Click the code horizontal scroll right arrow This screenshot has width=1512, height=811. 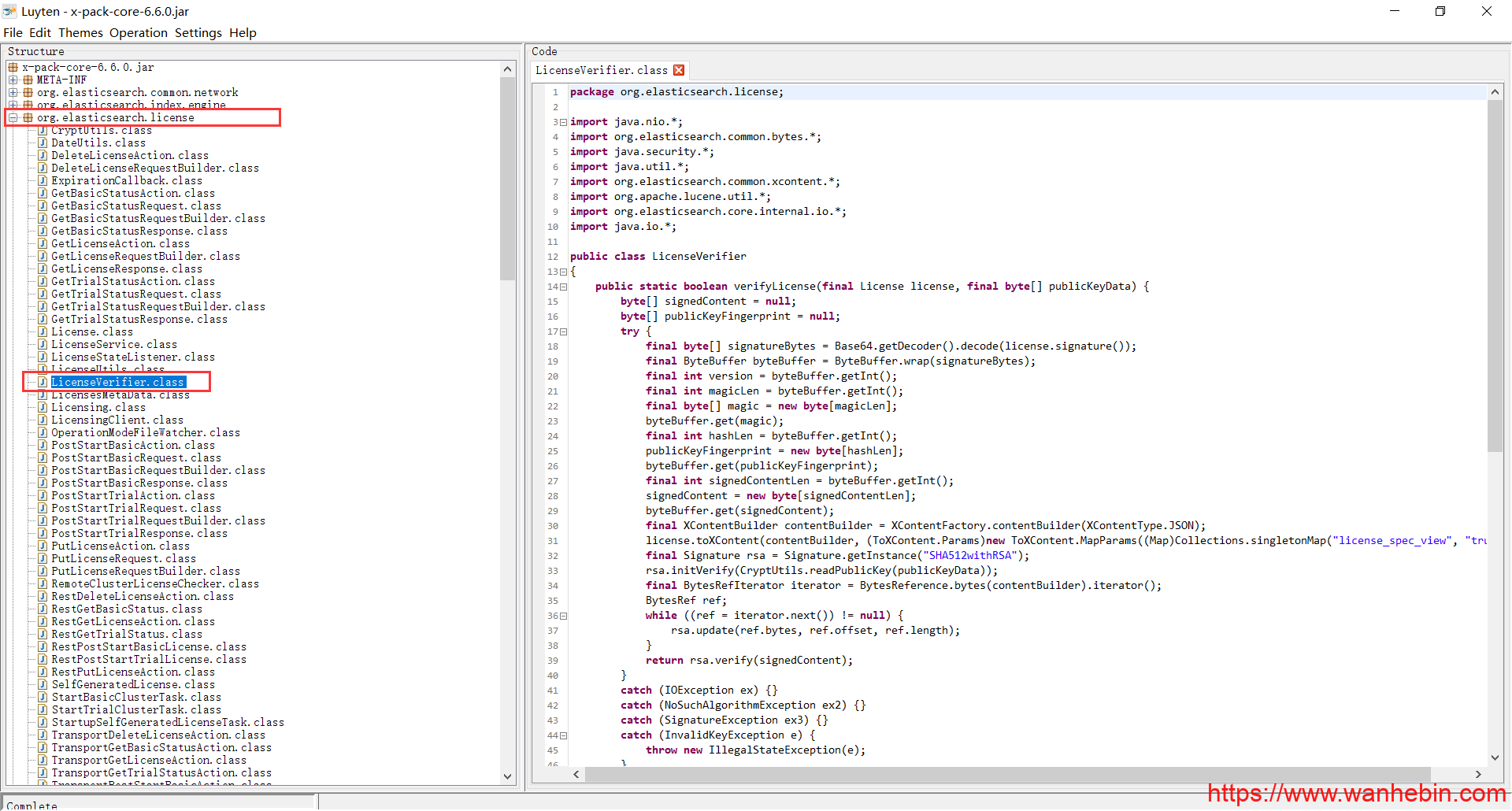(x=1478, y=774)
